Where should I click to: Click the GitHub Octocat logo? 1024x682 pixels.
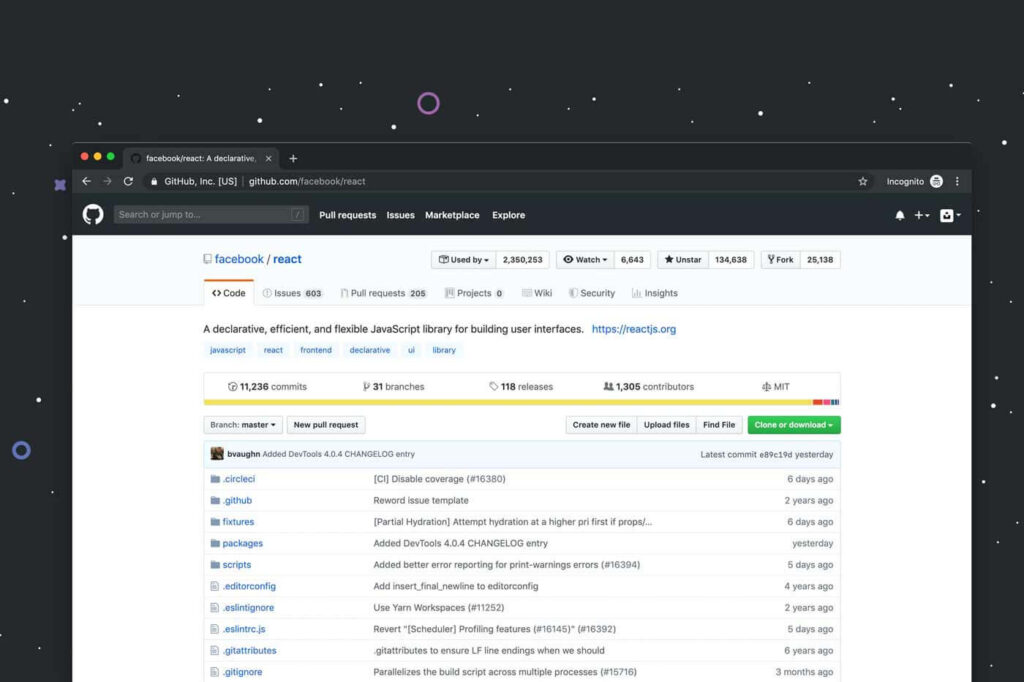click(x=93, y=215)
